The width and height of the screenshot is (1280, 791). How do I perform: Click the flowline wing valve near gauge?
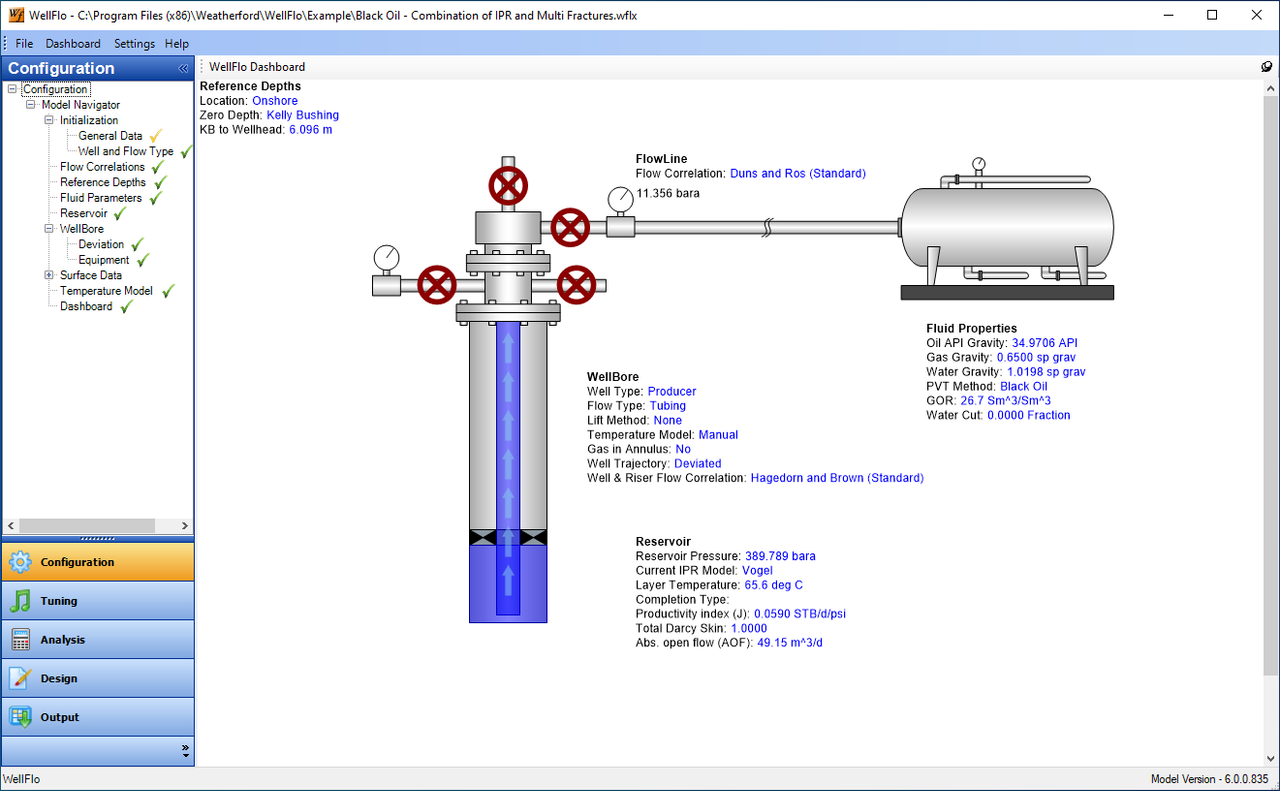pyautogui.click(x=570, y=228)
